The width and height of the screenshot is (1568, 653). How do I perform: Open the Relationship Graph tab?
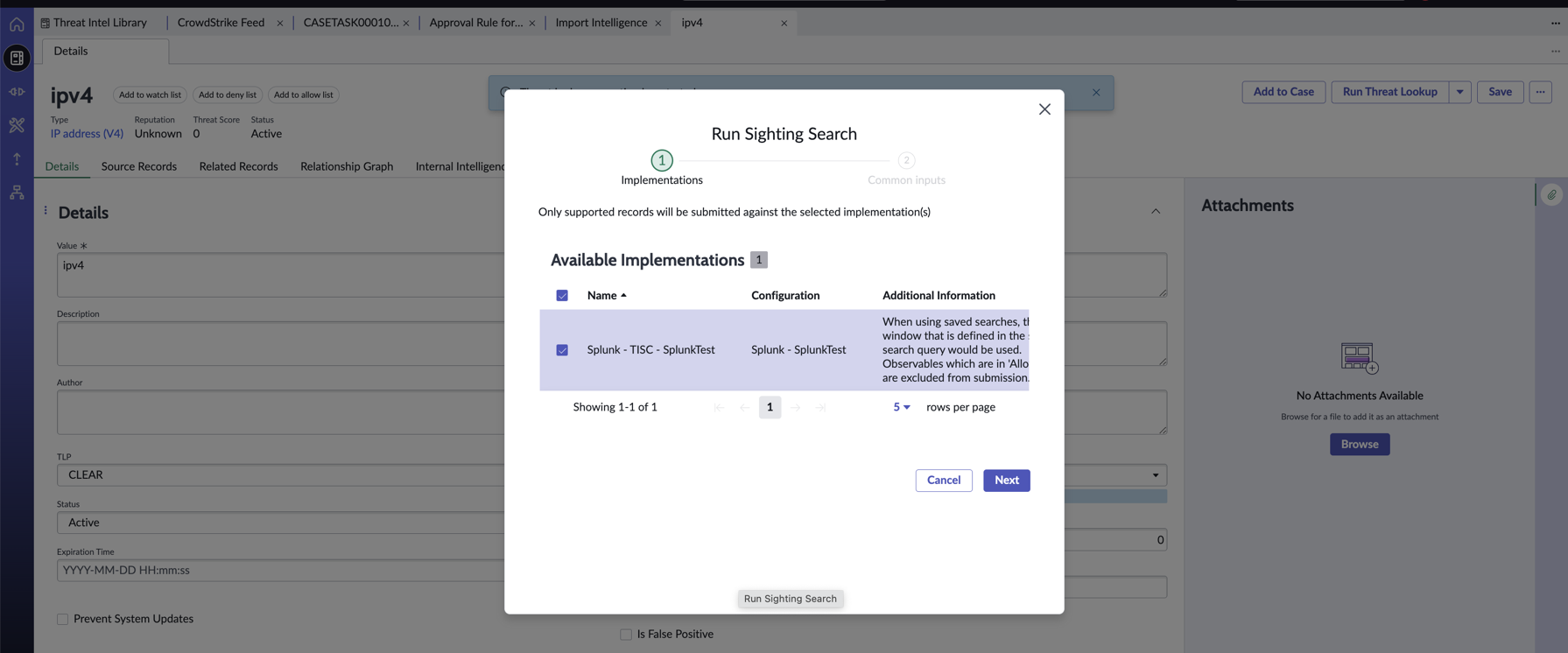[x=347, y=166]
